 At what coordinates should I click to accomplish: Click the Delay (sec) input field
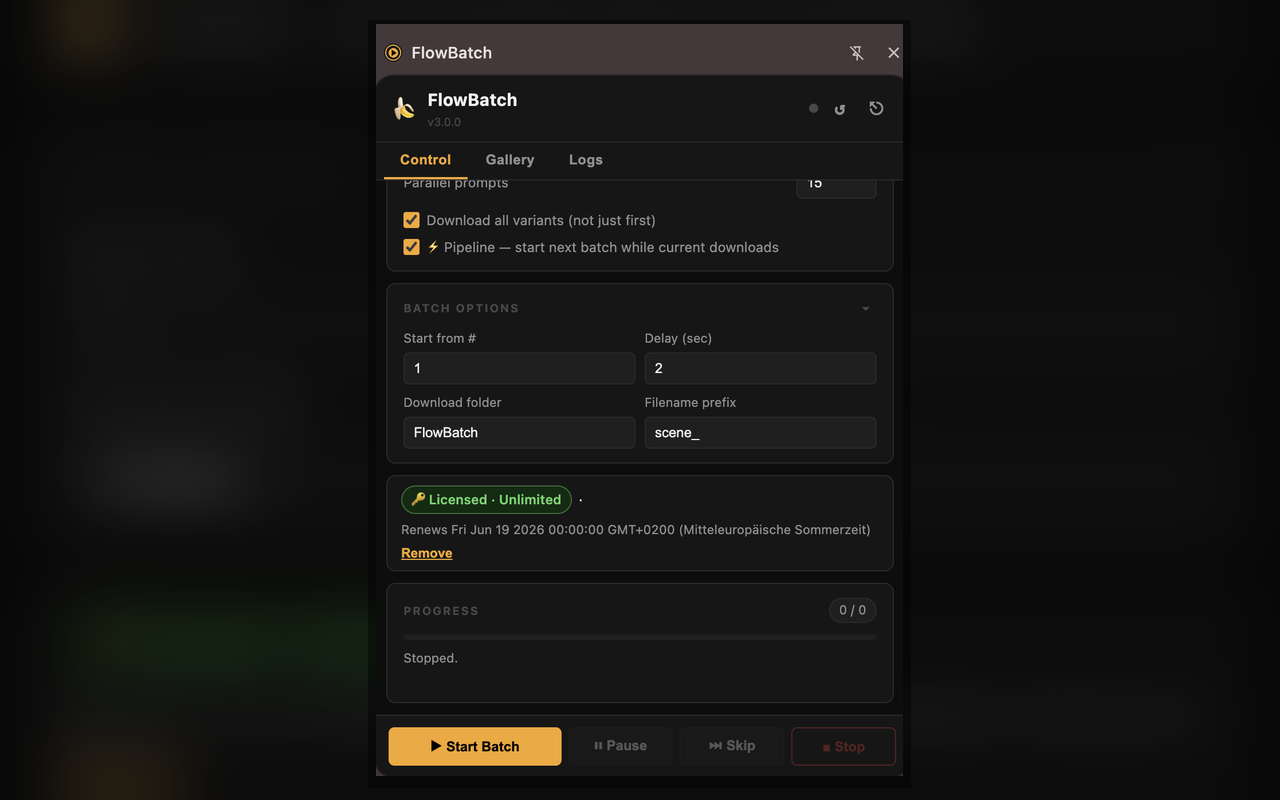pos(760,368)
